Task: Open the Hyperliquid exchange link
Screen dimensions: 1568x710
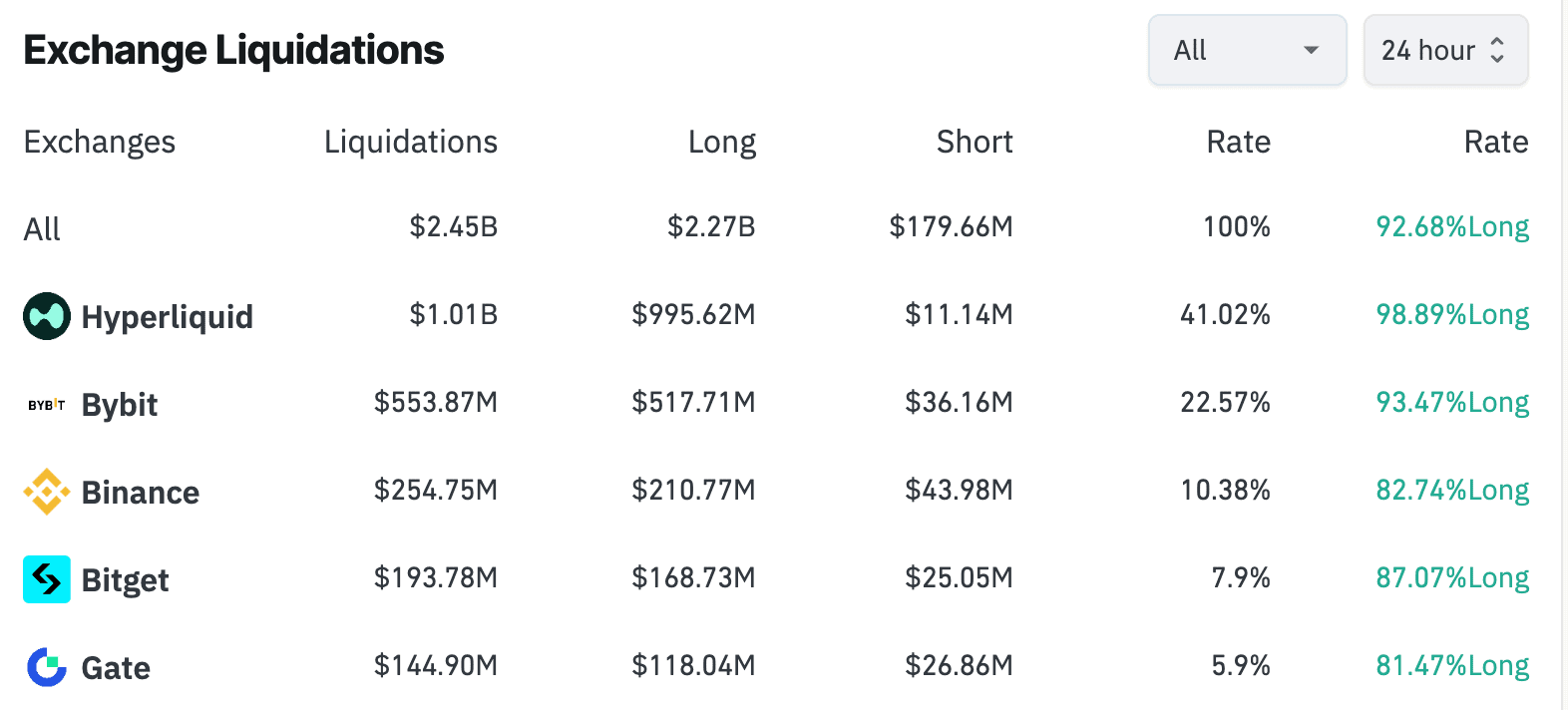Action: [x=167, y=317]
